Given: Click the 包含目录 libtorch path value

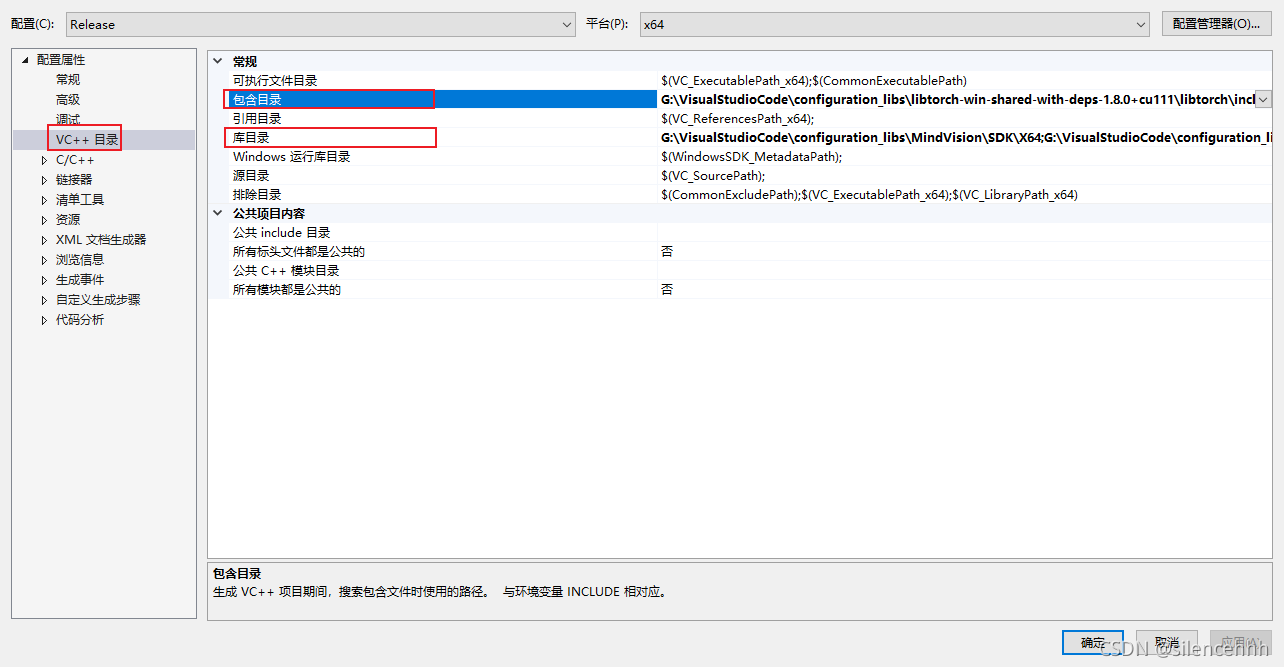Looking at the screenshot, I should 957,99.
